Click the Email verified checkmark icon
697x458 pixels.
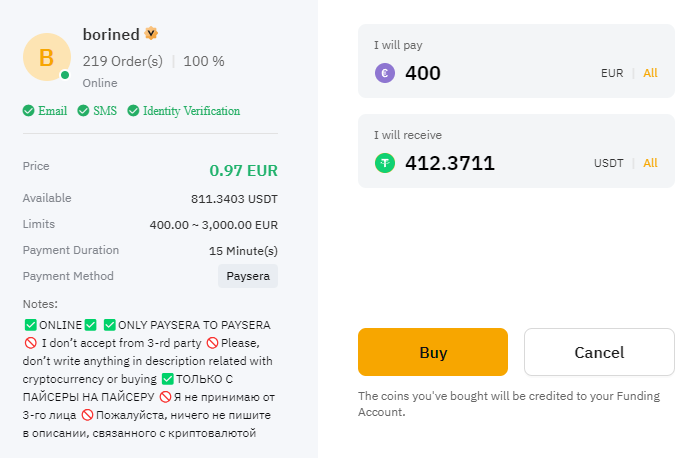point(28,111)
